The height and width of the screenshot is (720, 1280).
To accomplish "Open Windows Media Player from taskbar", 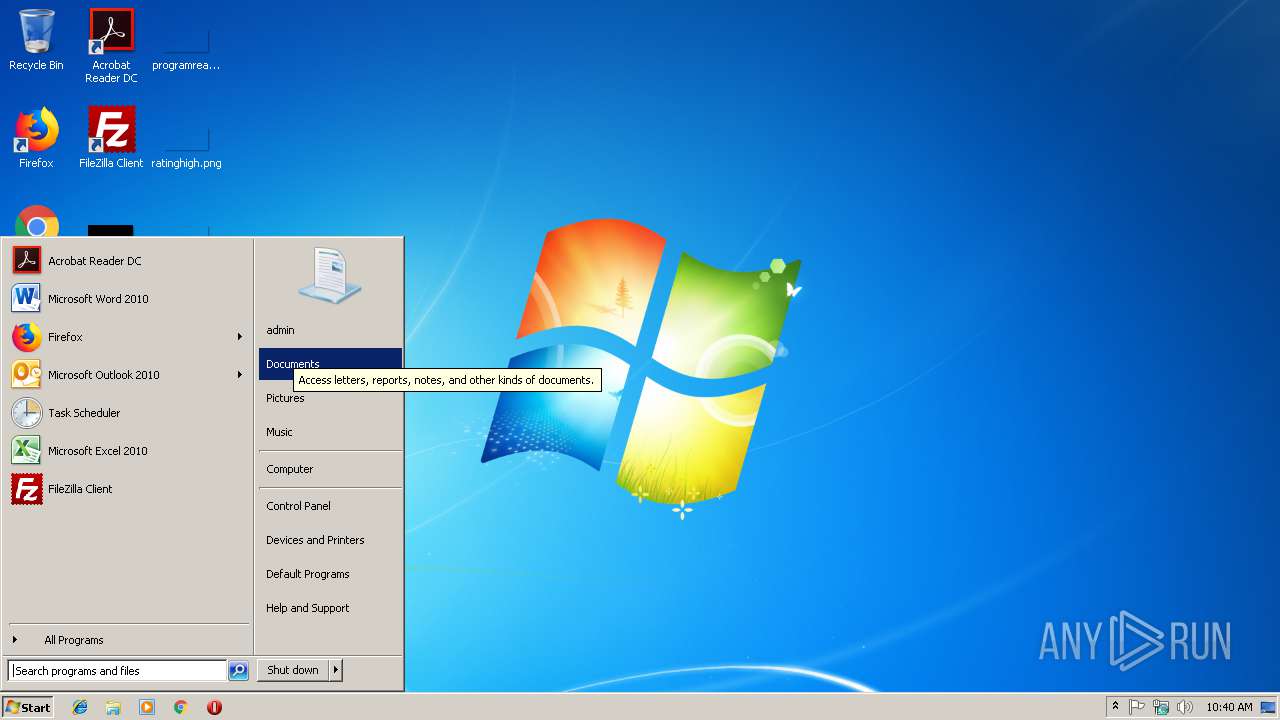I will pyautogui.click(x=147, y=707).
